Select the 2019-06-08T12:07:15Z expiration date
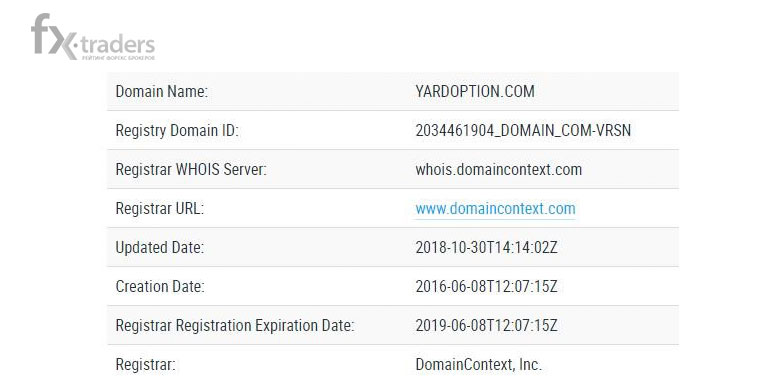Viewport: 780px width, 381px height. click(x=487, y=326)
